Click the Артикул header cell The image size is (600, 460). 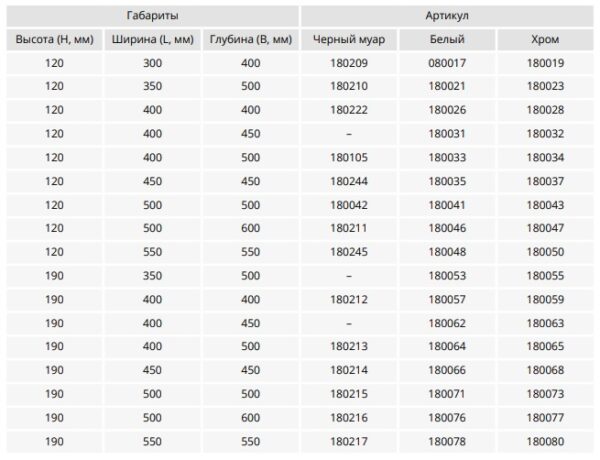(449, 15)
